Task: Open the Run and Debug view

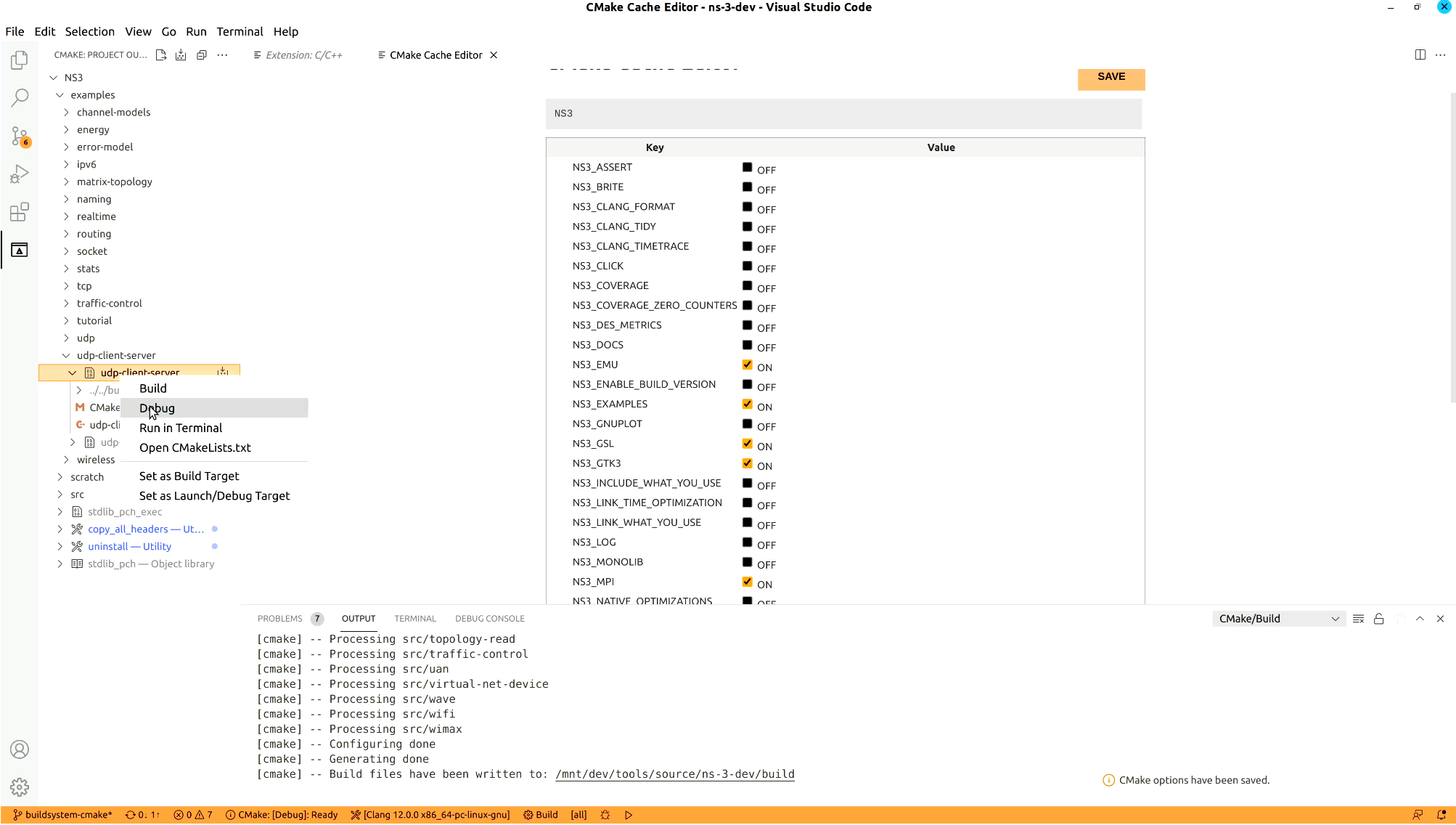Action: pyautogui.click(x=19, y=174)
